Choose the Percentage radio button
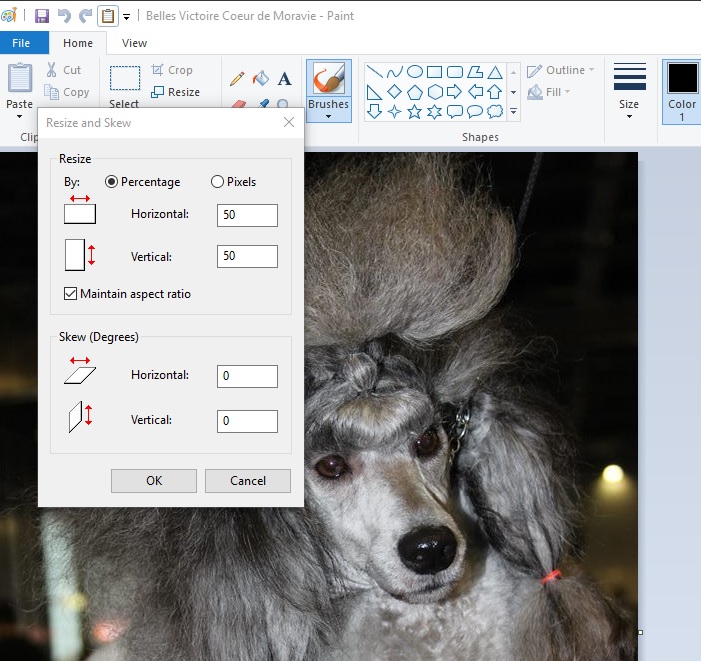 [x=111, y=182]
